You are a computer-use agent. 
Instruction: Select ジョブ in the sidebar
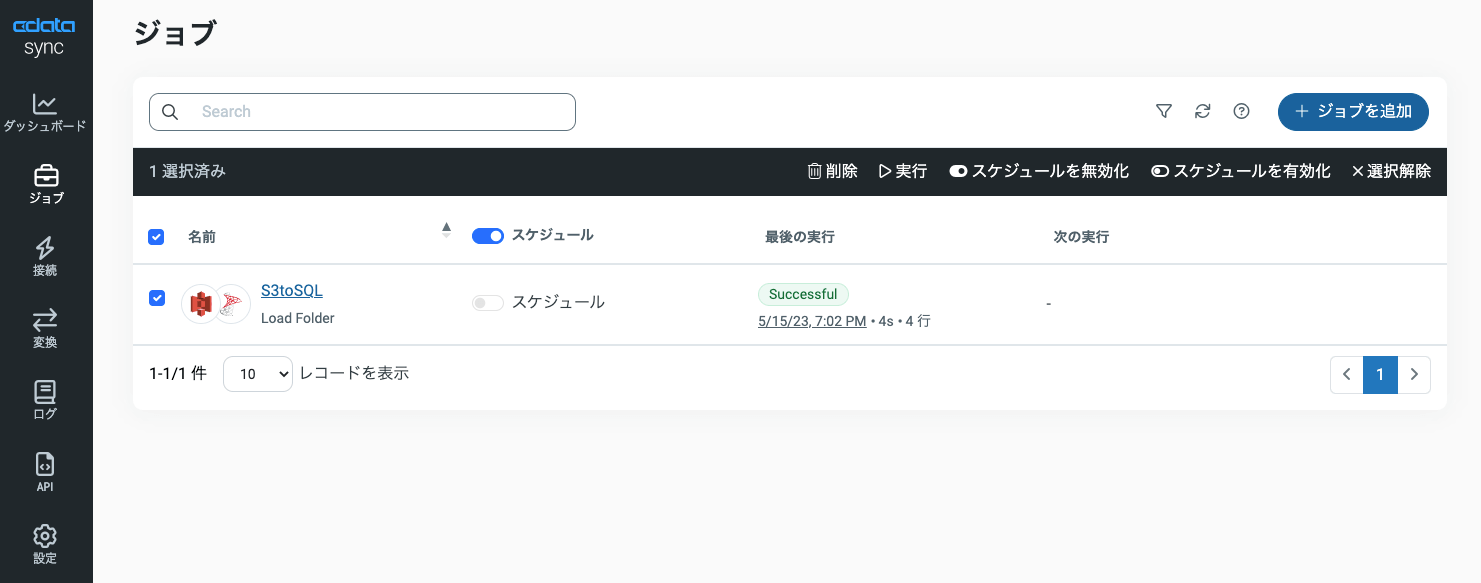[45, 184]
